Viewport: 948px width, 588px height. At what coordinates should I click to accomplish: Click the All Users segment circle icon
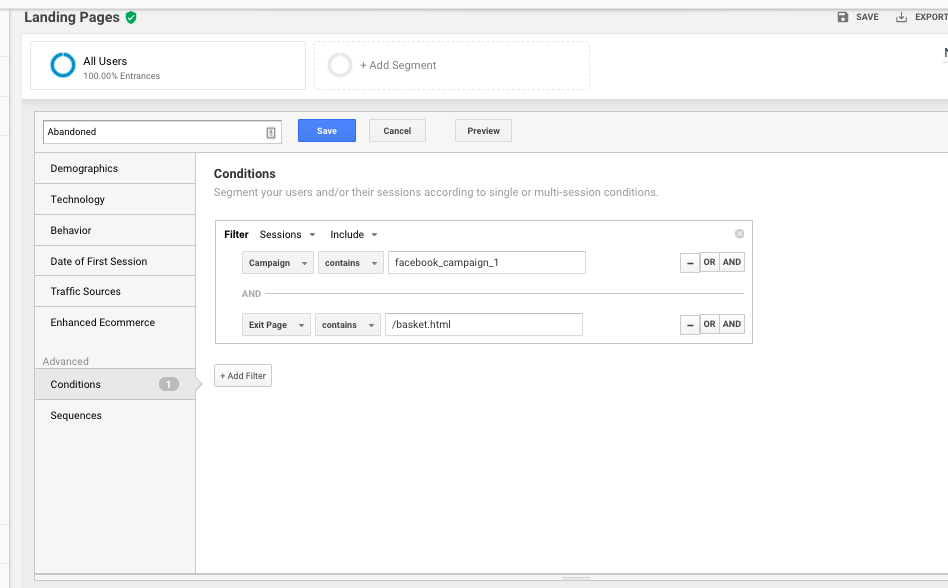tap(63, 65)
